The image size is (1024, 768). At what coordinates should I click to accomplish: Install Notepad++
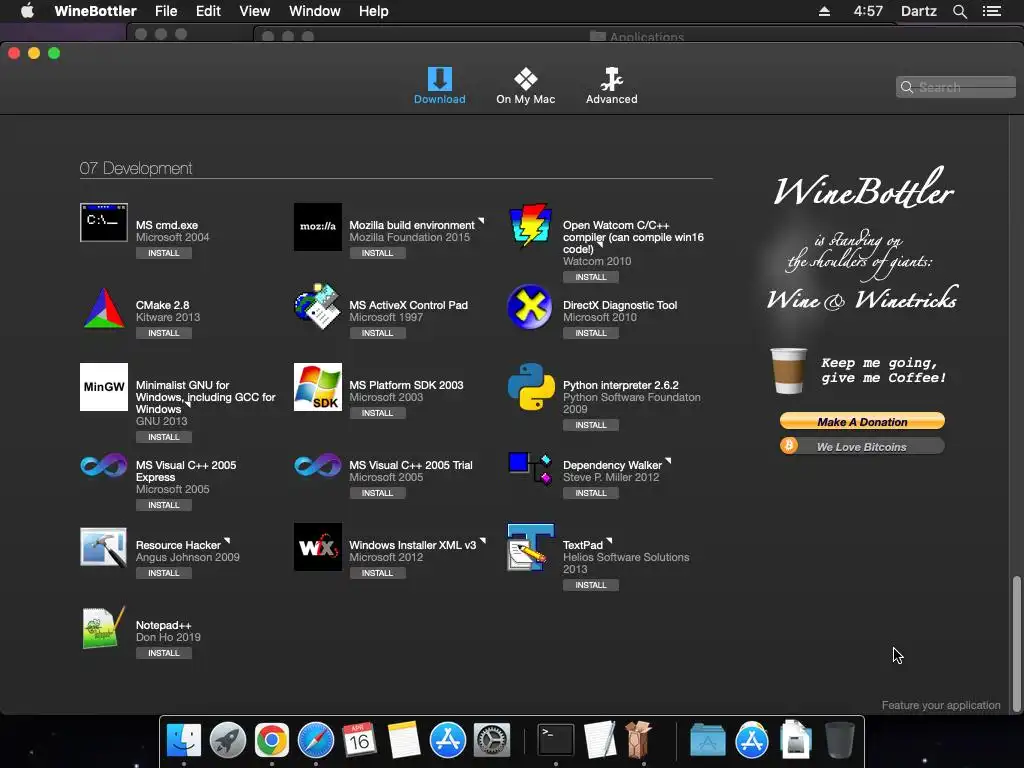(163, 653)
